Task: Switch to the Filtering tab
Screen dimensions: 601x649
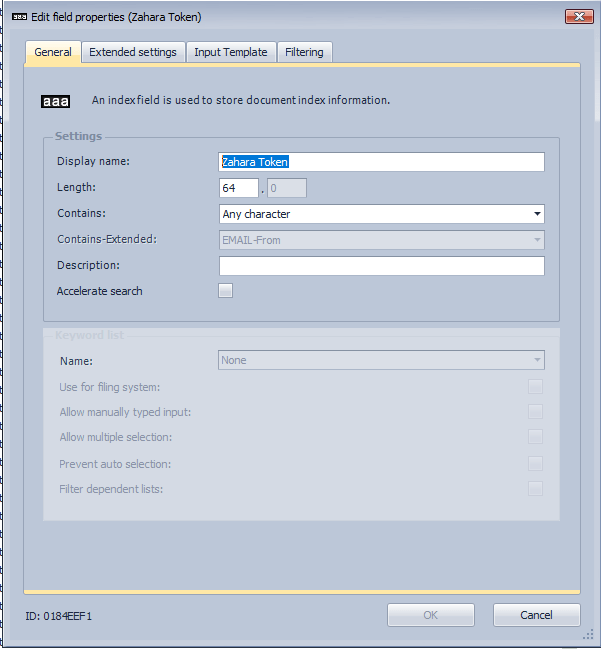Action: coord(304,52)
